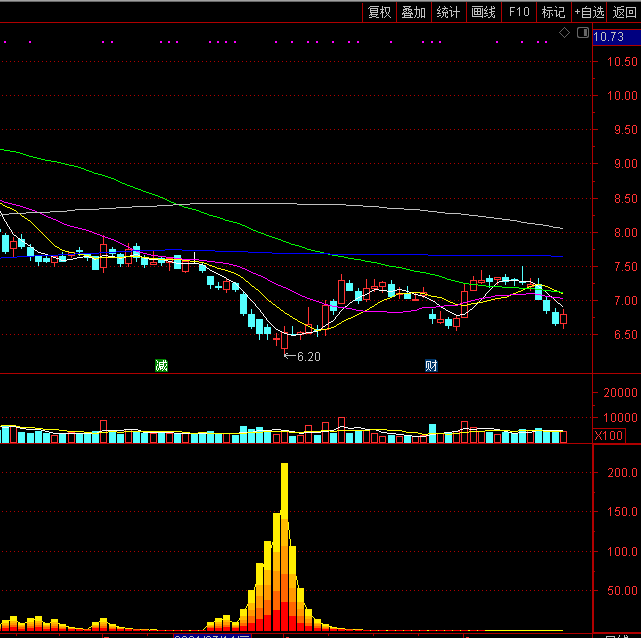The height and width of the screenshot is (638, 641).
Task: Click the 9.00 price axis label
Action: pos(625,164)
